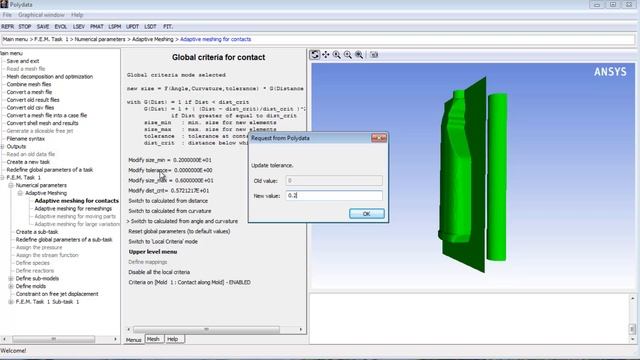Click the zoom in magnifier icon
This screenshot has height=360, width=640.
point(337,55)
